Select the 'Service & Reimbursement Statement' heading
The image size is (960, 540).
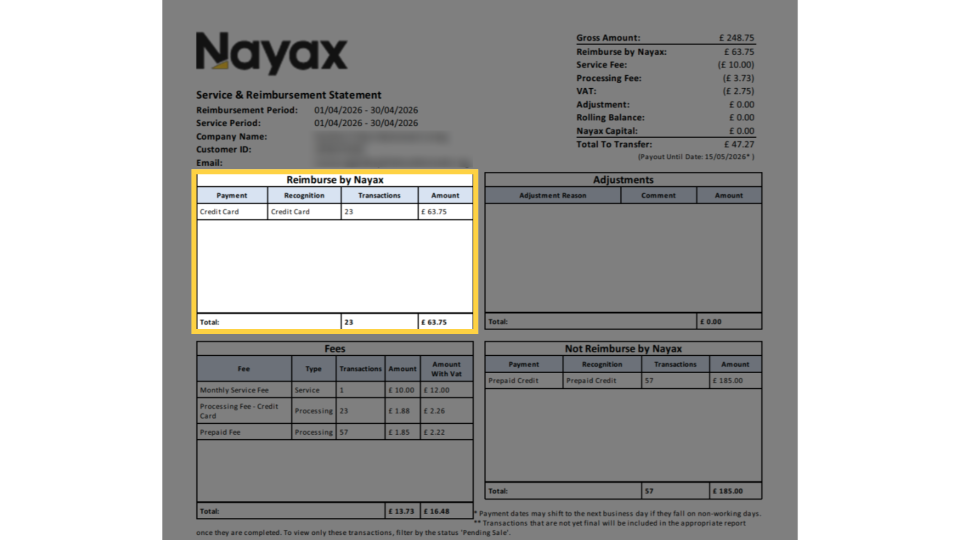tap(288, 95)
